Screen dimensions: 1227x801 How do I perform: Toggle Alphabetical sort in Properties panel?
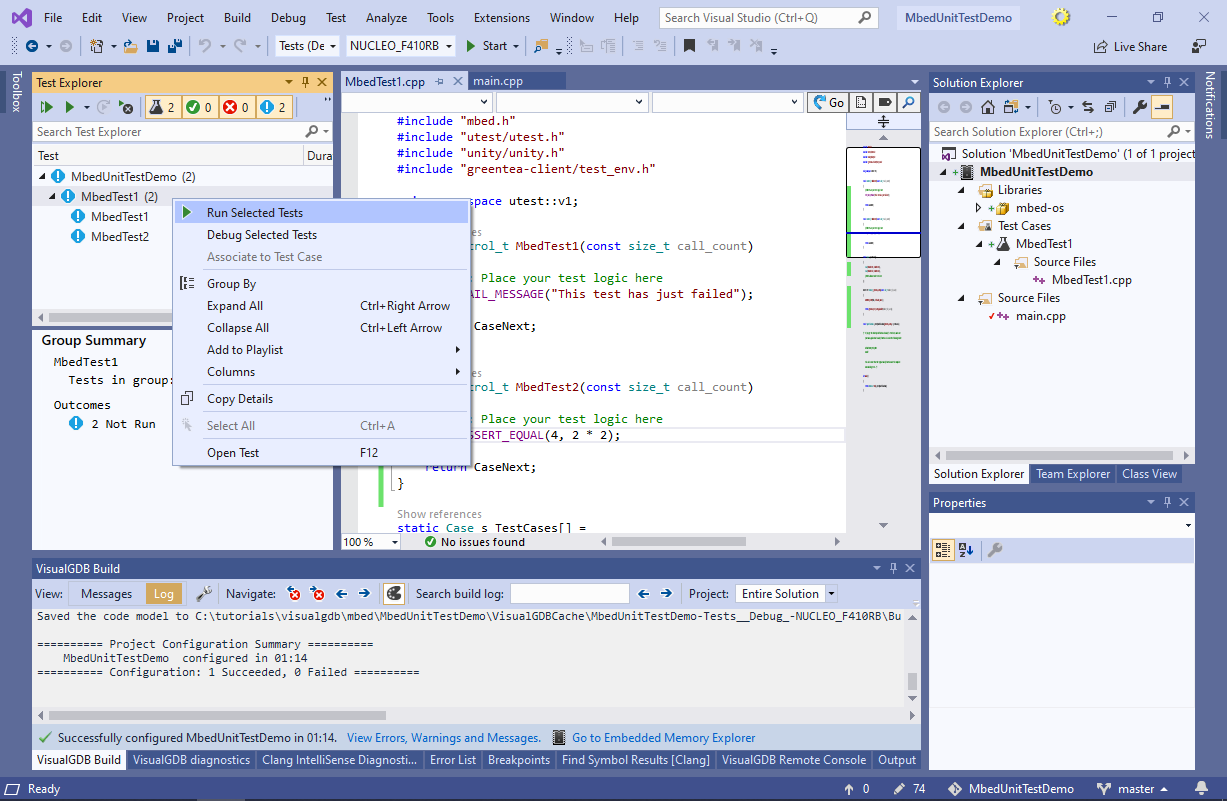tap(966, 550)
